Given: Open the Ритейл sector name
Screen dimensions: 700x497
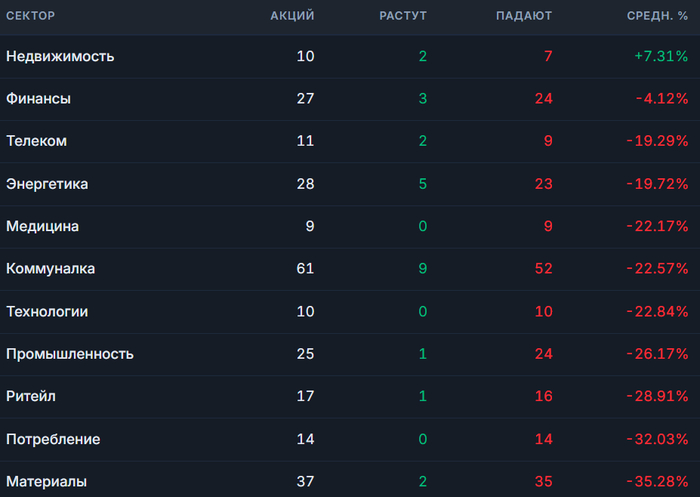Looking at the screenshot, I should [x=31, y=397].
